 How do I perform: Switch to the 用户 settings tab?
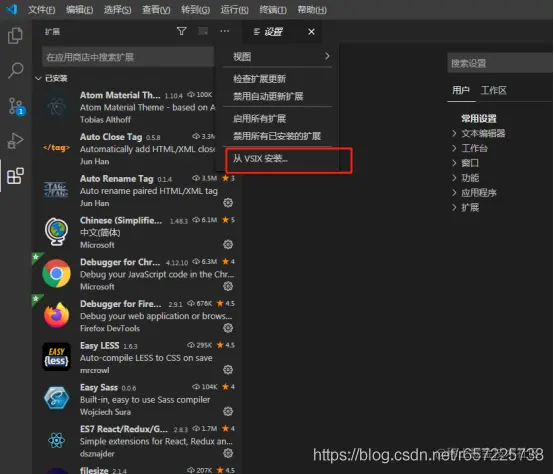click(461, 90)
